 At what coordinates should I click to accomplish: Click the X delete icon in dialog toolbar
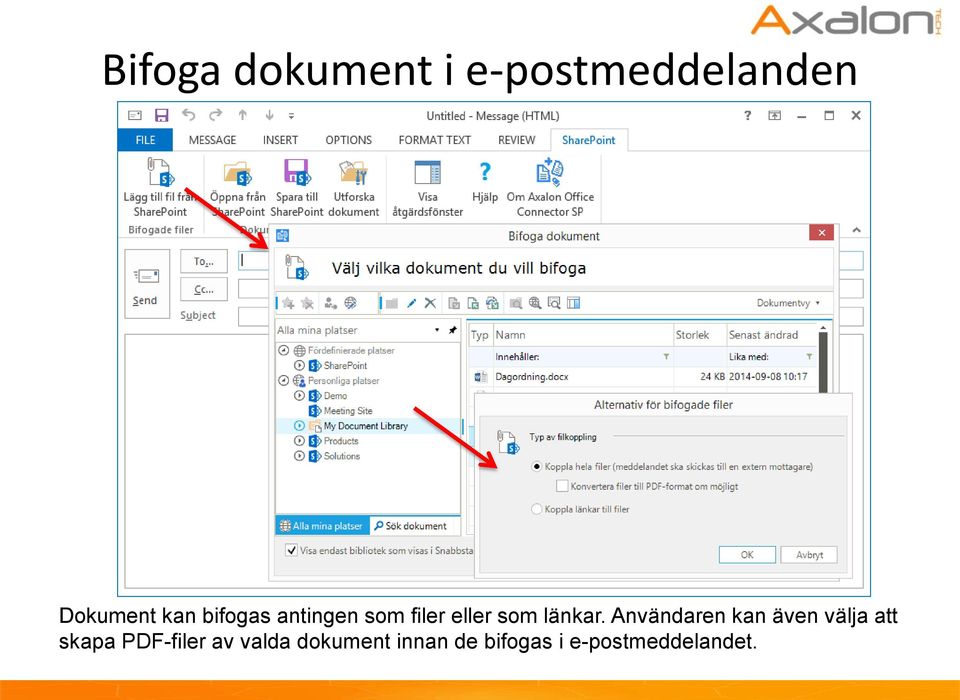430,303
